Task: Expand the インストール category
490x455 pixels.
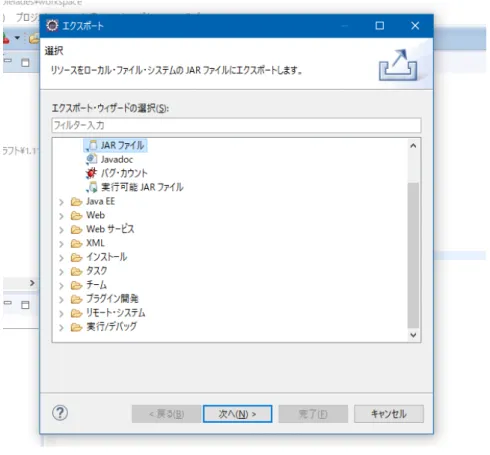Action: click(61, 258)
